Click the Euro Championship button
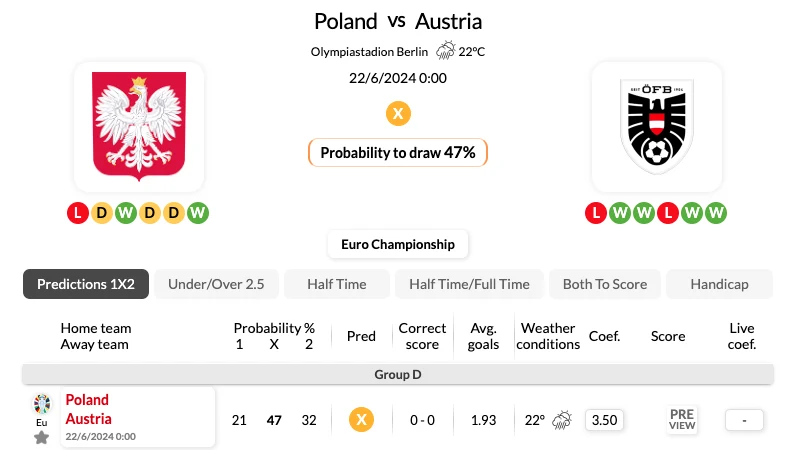 point(398,244)
